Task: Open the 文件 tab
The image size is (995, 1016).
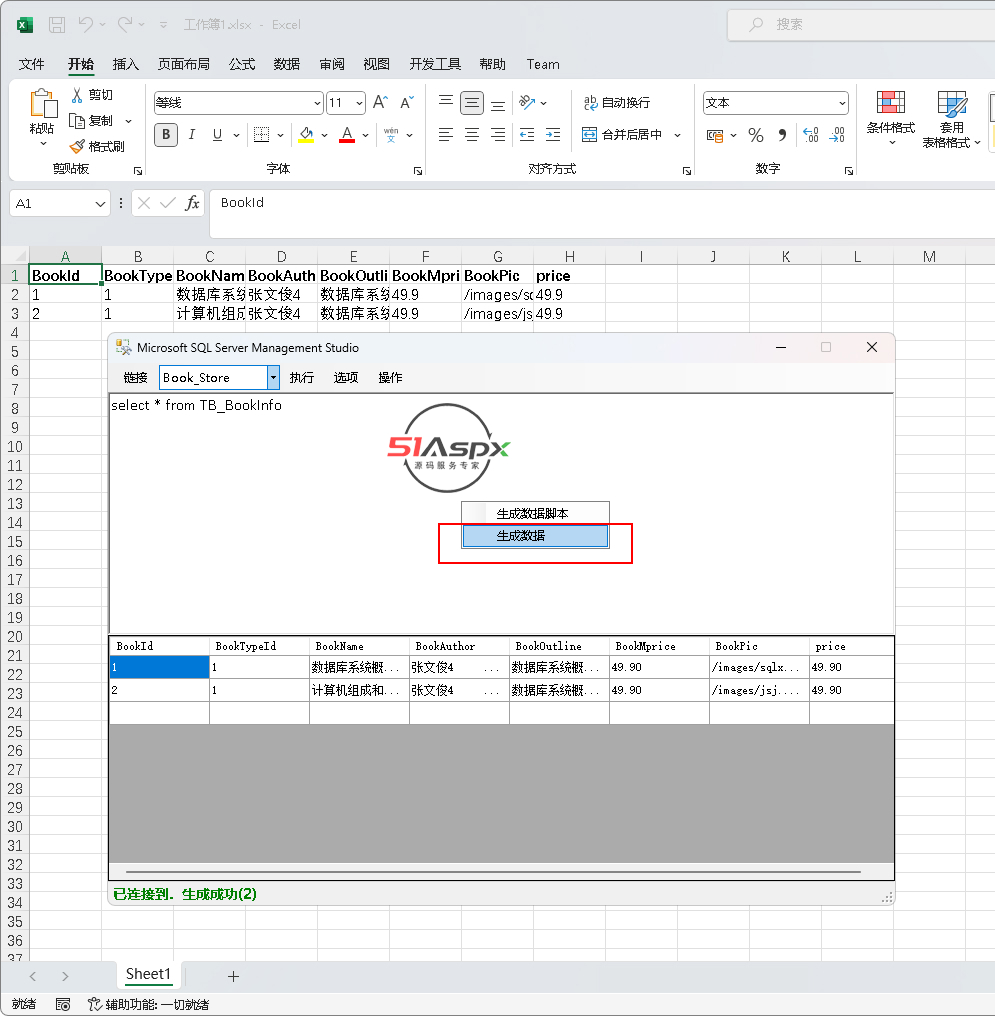Action: (x=31, y=64)
